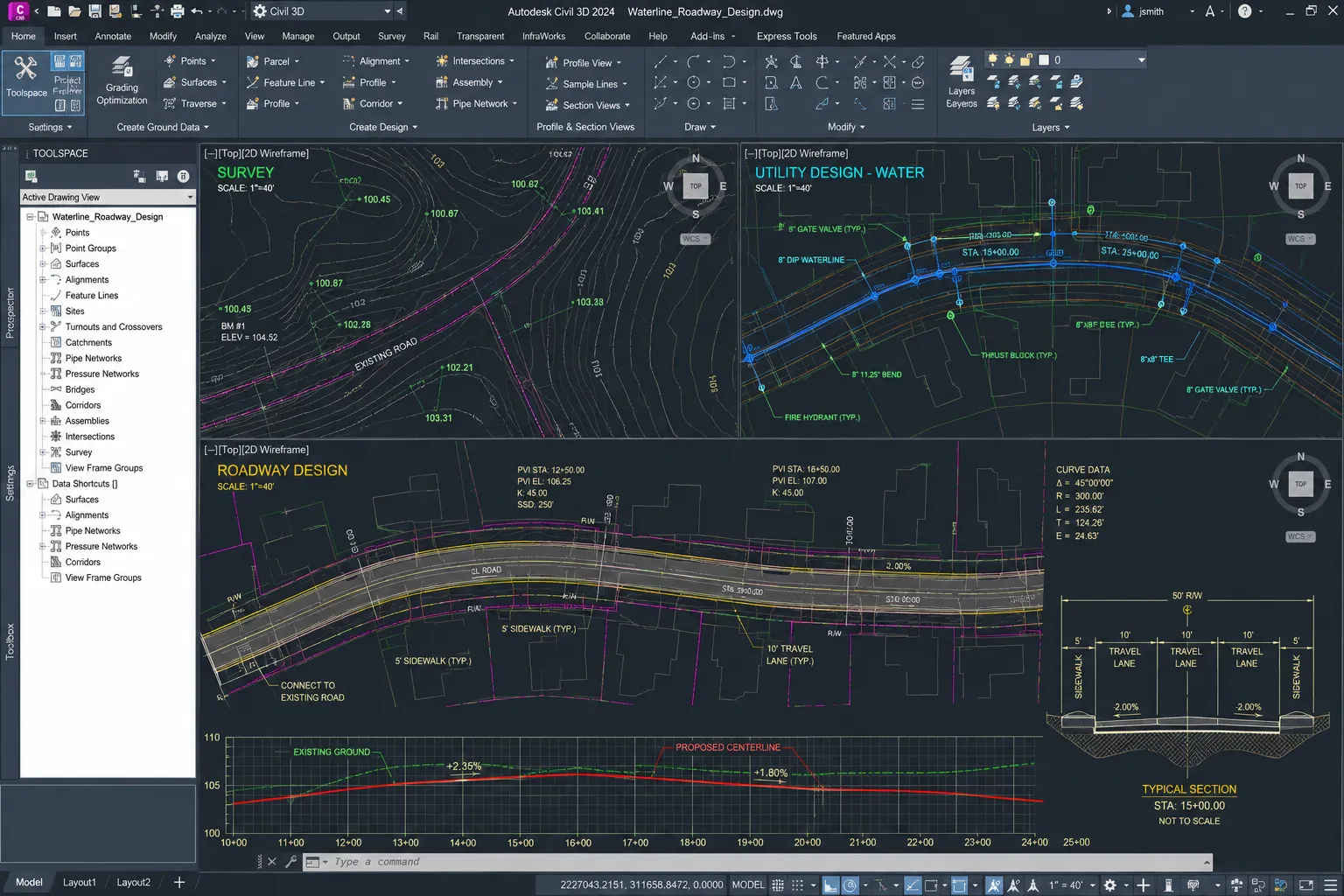Open the Profile View tool

583,63
